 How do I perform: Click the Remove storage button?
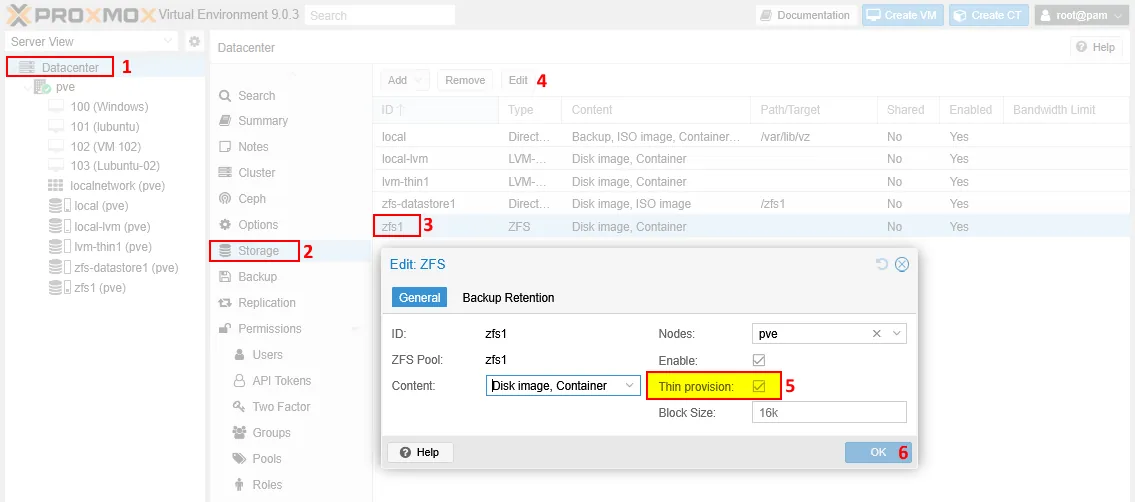[x=465, y=80]
